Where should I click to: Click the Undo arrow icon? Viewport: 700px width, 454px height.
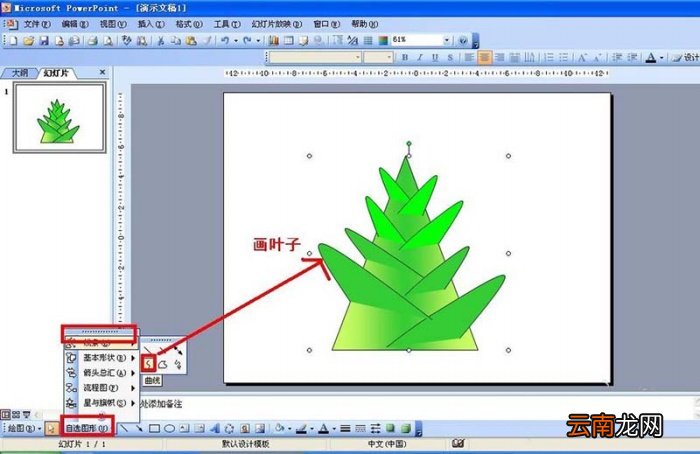tap(225, 41)
